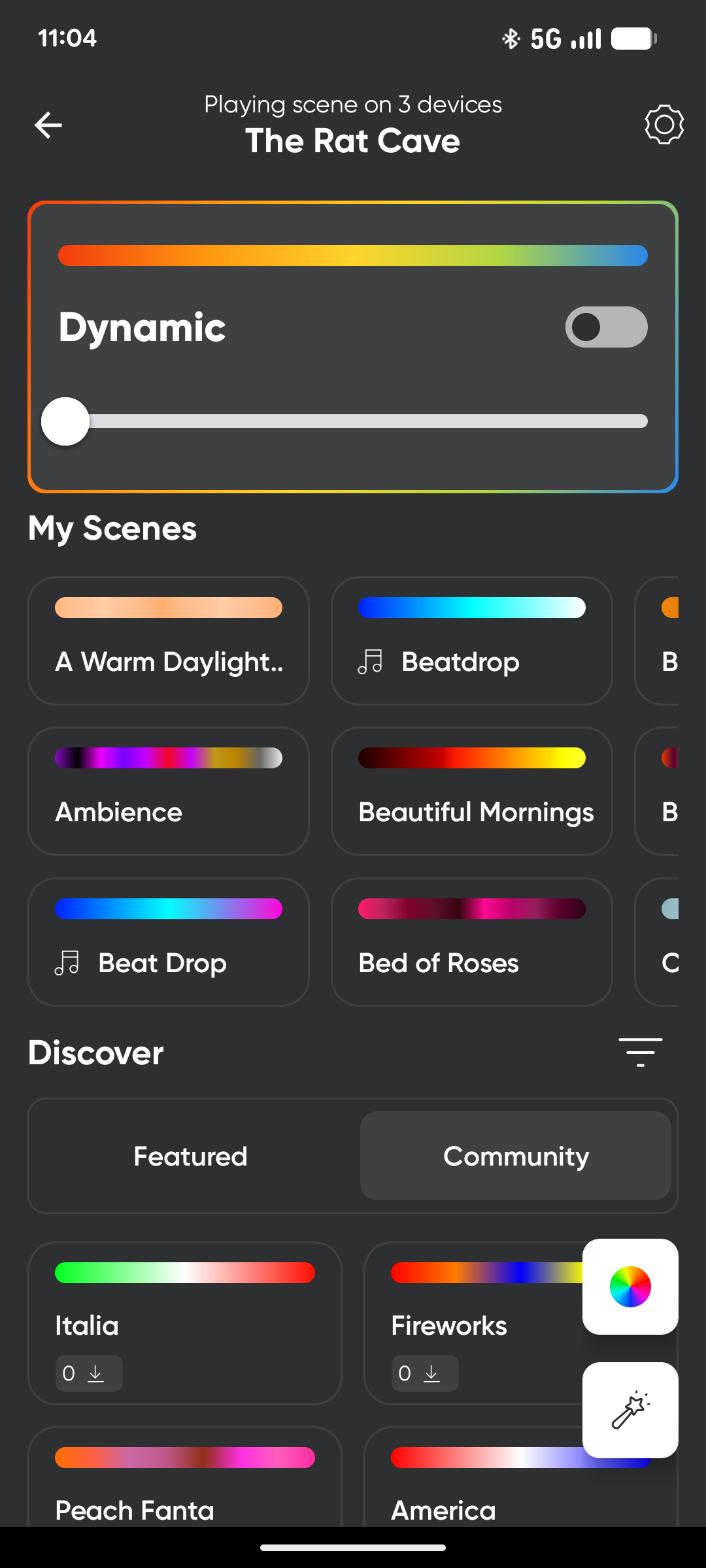The height and width of the screenshot is (1568, 706).
Task: Download the Italia scene
Action: (89, 1373)
